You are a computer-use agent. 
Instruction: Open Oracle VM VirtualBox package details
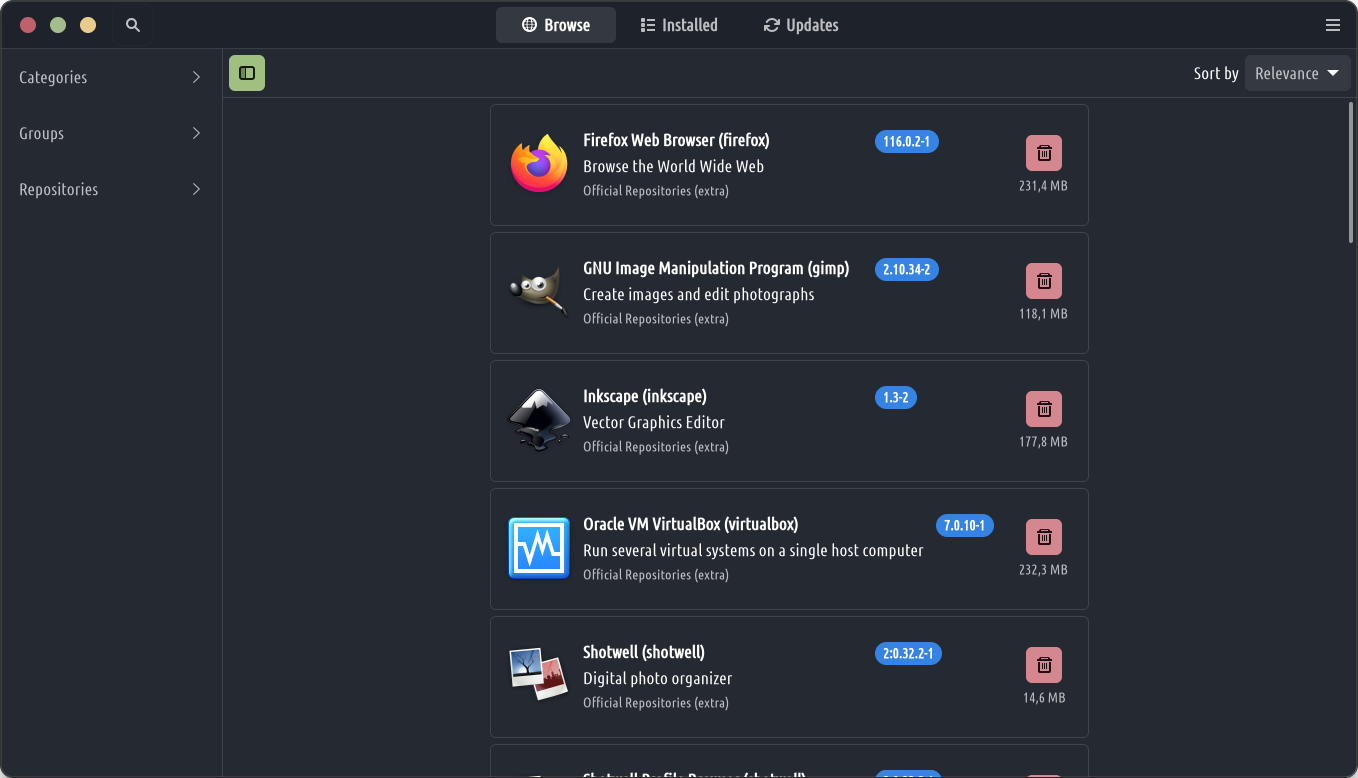(690, 524)
